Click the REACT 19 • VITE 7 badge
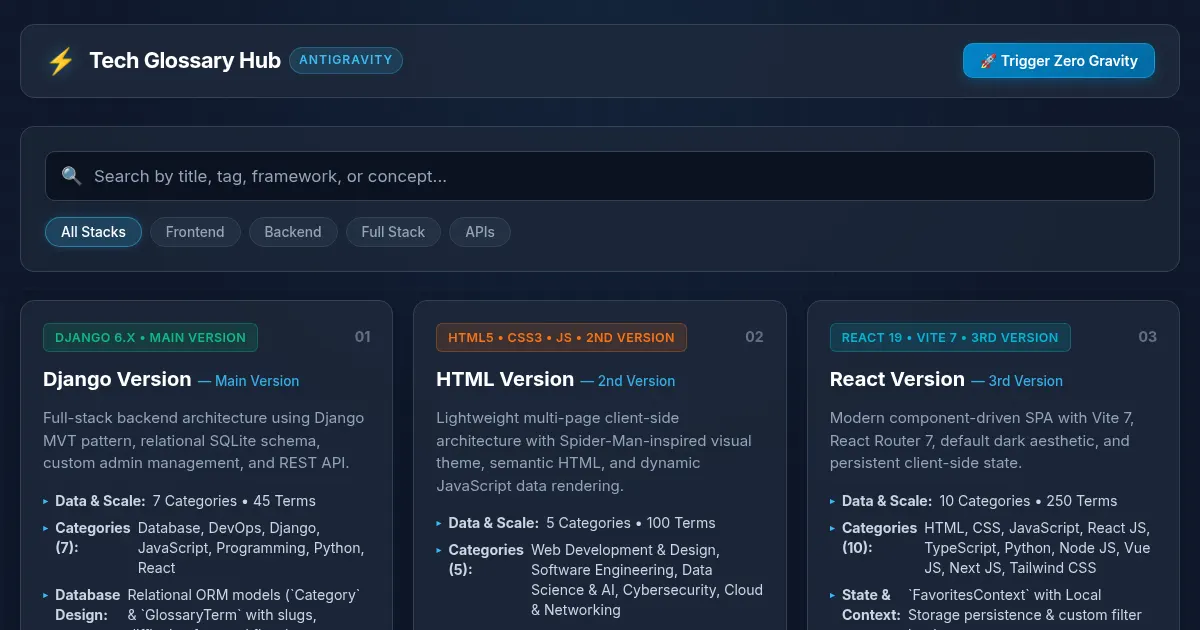1200x630 pixels. [950, 337]
